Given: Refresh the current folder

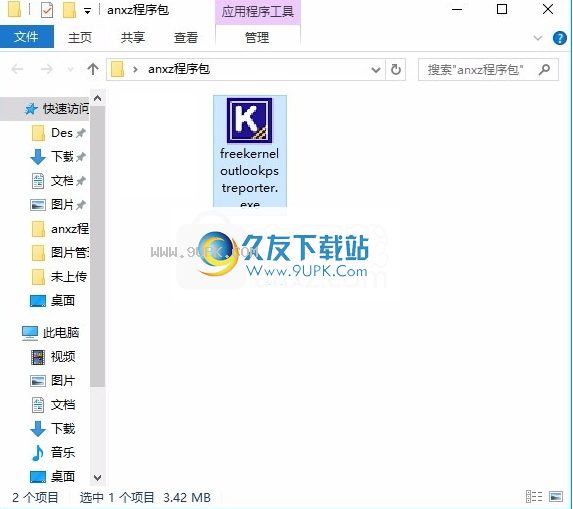Looking at the screenshot, I should click(396, 69).
